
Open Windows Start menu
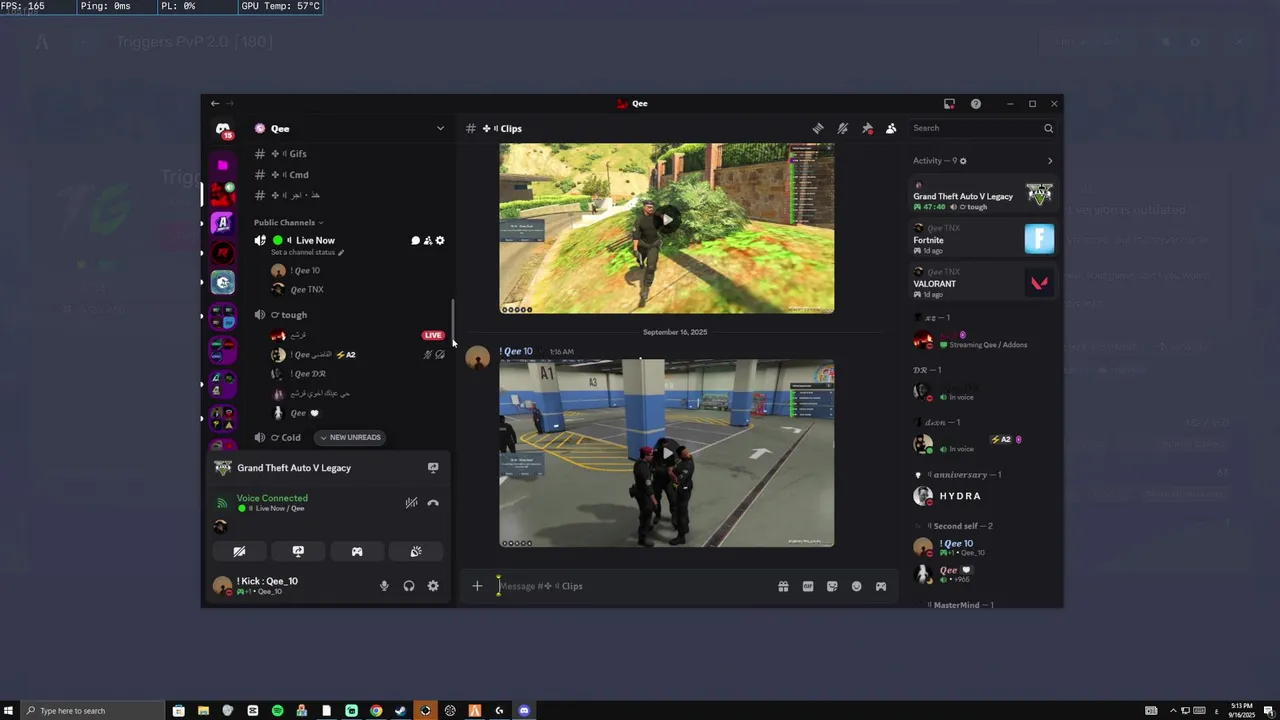click(9, 710)
